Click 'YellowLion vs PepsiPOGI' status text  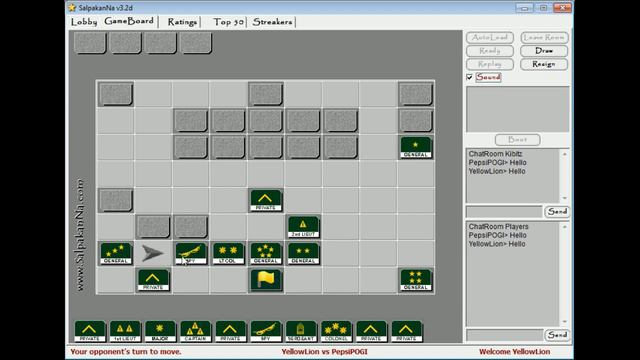click(324, 352)
